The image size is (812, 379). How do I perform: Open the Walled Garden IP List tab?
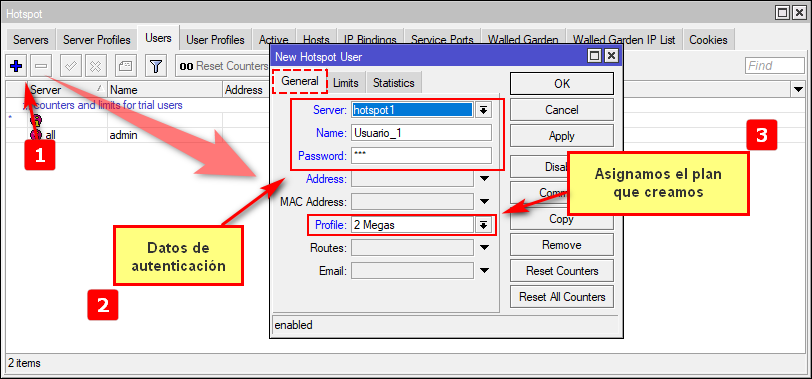(624, 40)
